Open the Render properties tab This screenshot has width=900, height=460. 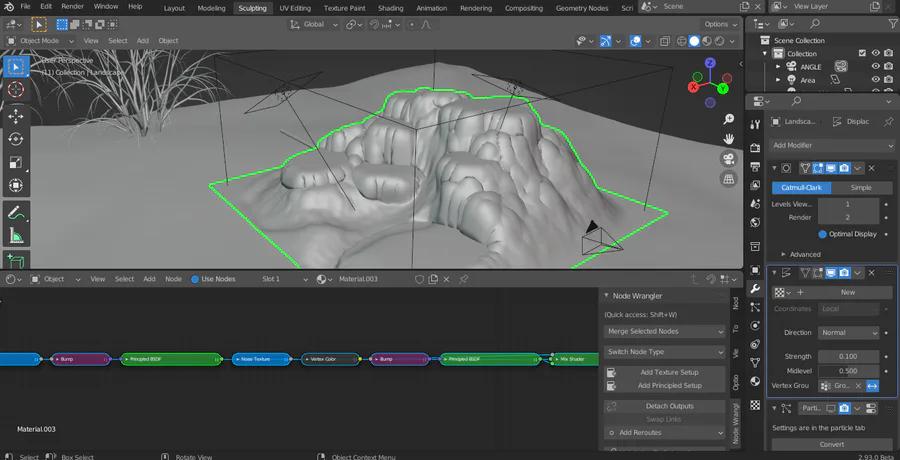(x=755, y=148)
